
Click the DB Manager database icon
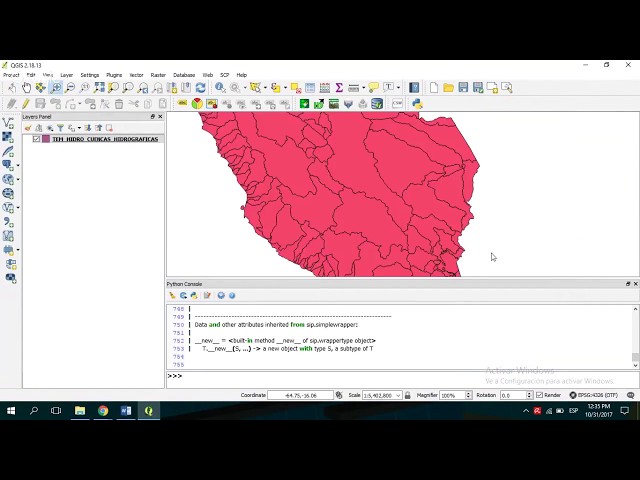tap(377, 104)
